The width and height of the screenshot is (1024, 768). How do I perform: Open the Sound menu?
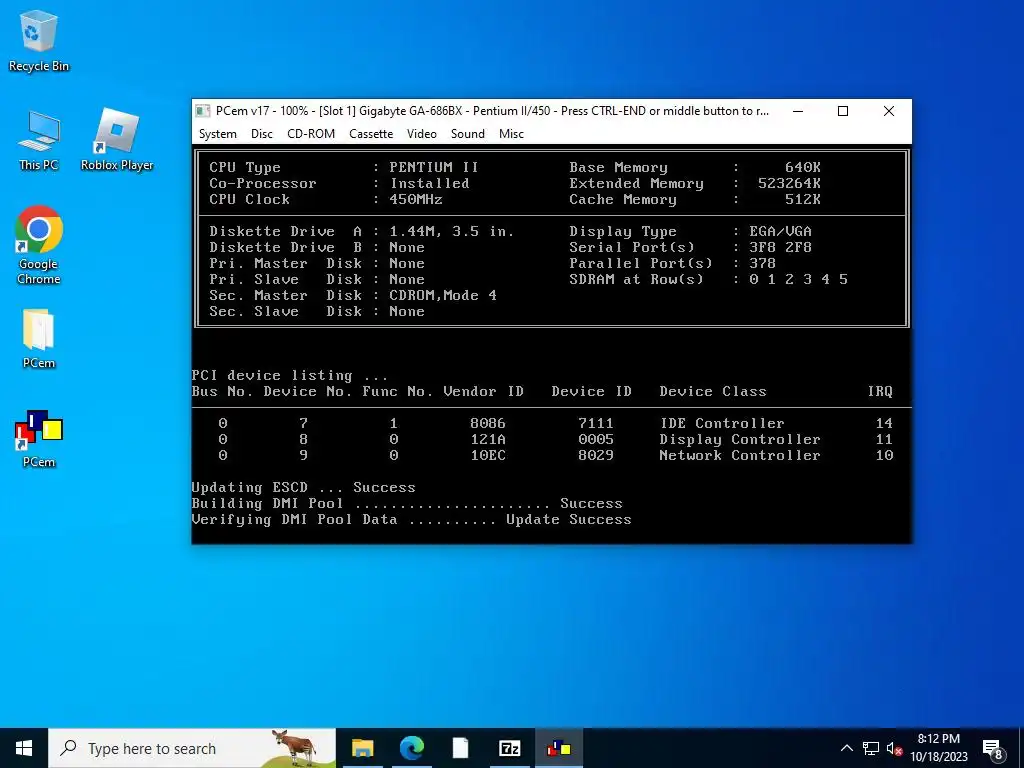tap(468, 134)
